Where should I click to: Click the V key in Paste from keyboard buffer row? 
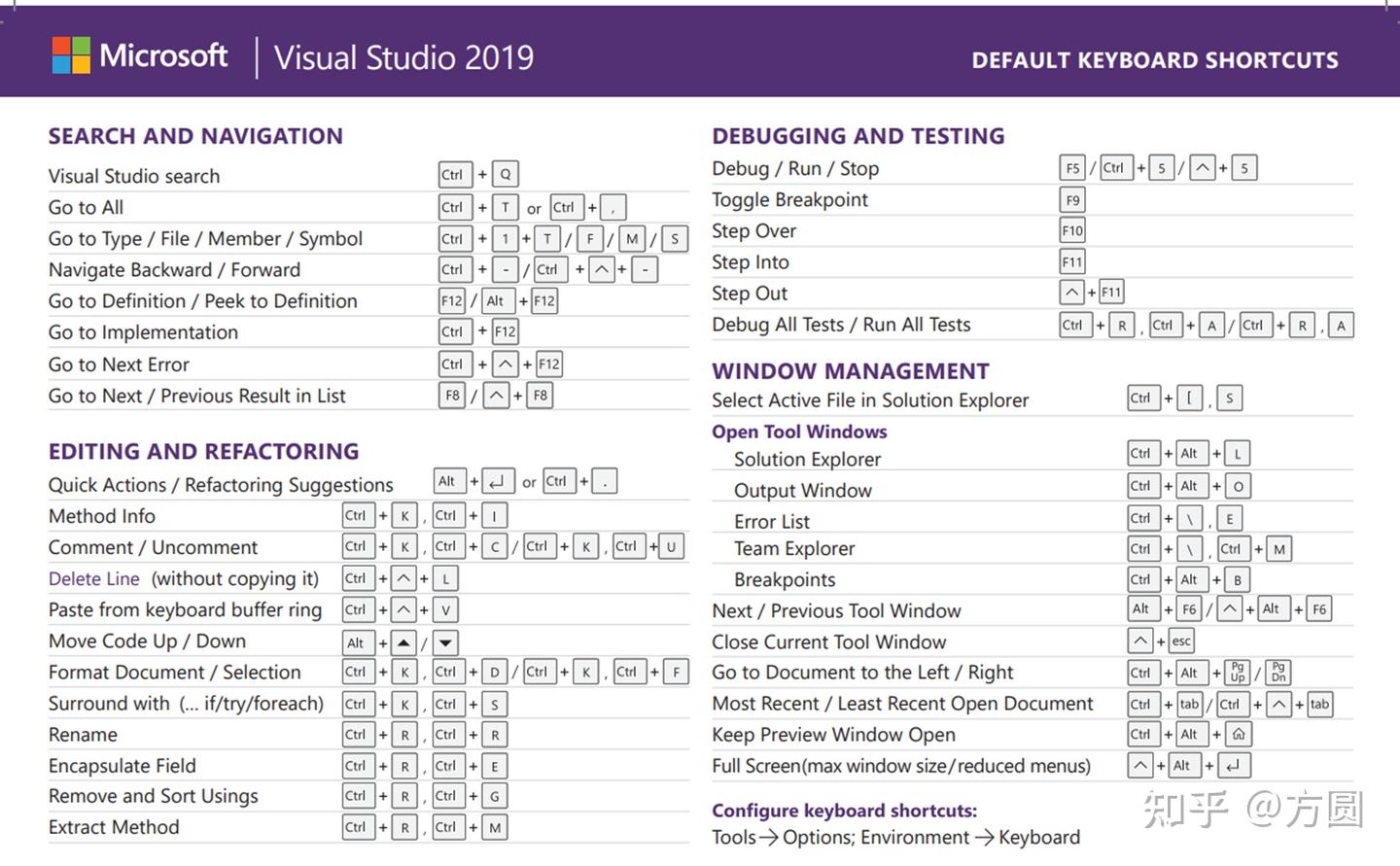(445, 610)
